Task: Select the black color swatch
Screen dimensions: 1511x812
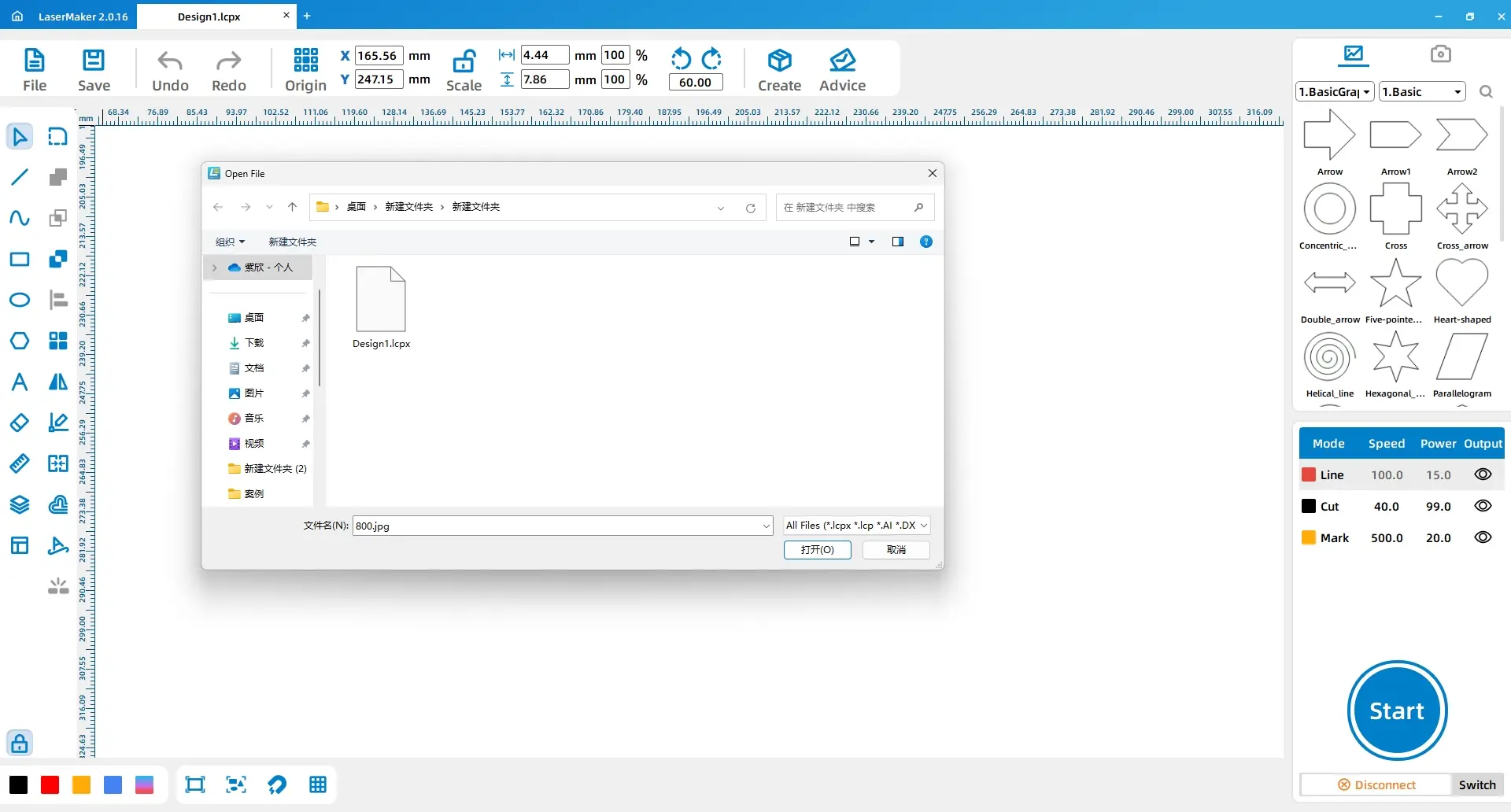Action: click(18, 784)
